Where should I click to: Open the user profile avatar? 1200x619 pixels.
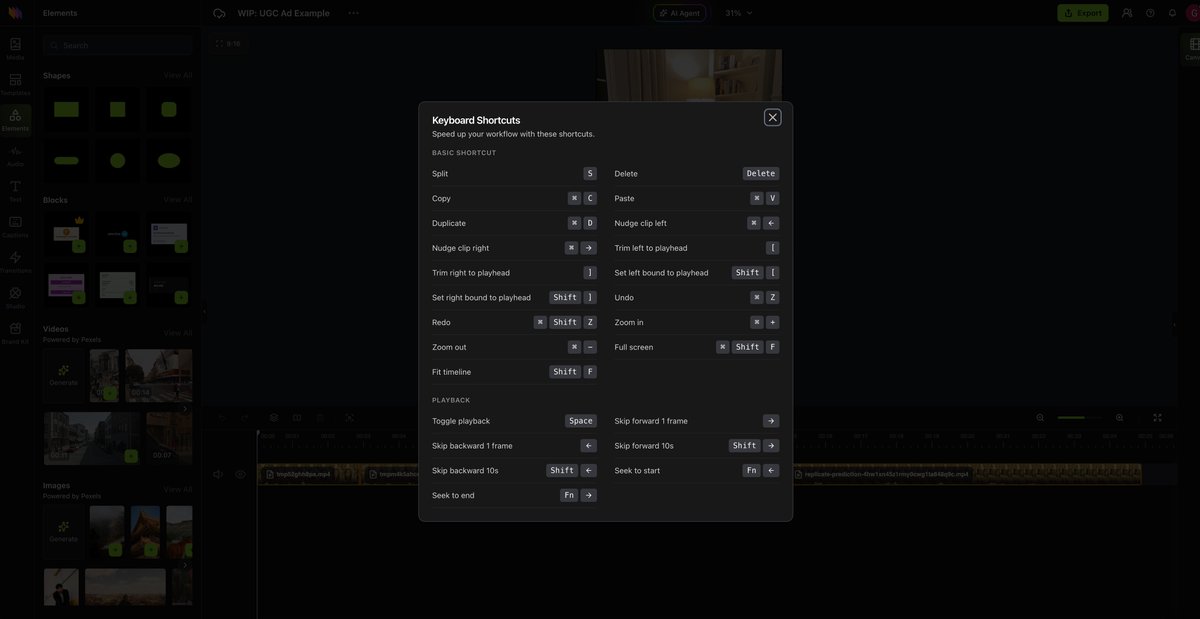click(1193, 13)
